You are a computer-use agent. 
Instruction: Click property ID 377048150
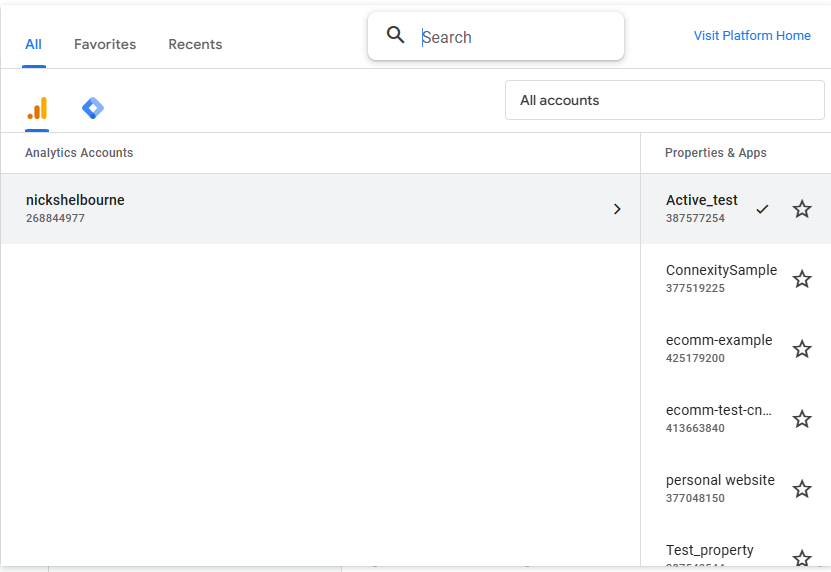[x=695, y=498]
